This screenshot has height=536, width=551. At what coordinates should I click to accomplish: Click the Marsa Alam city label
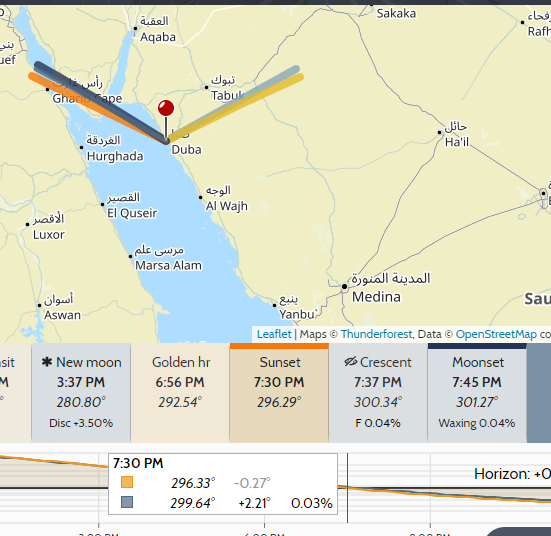(x=169, y=265)
